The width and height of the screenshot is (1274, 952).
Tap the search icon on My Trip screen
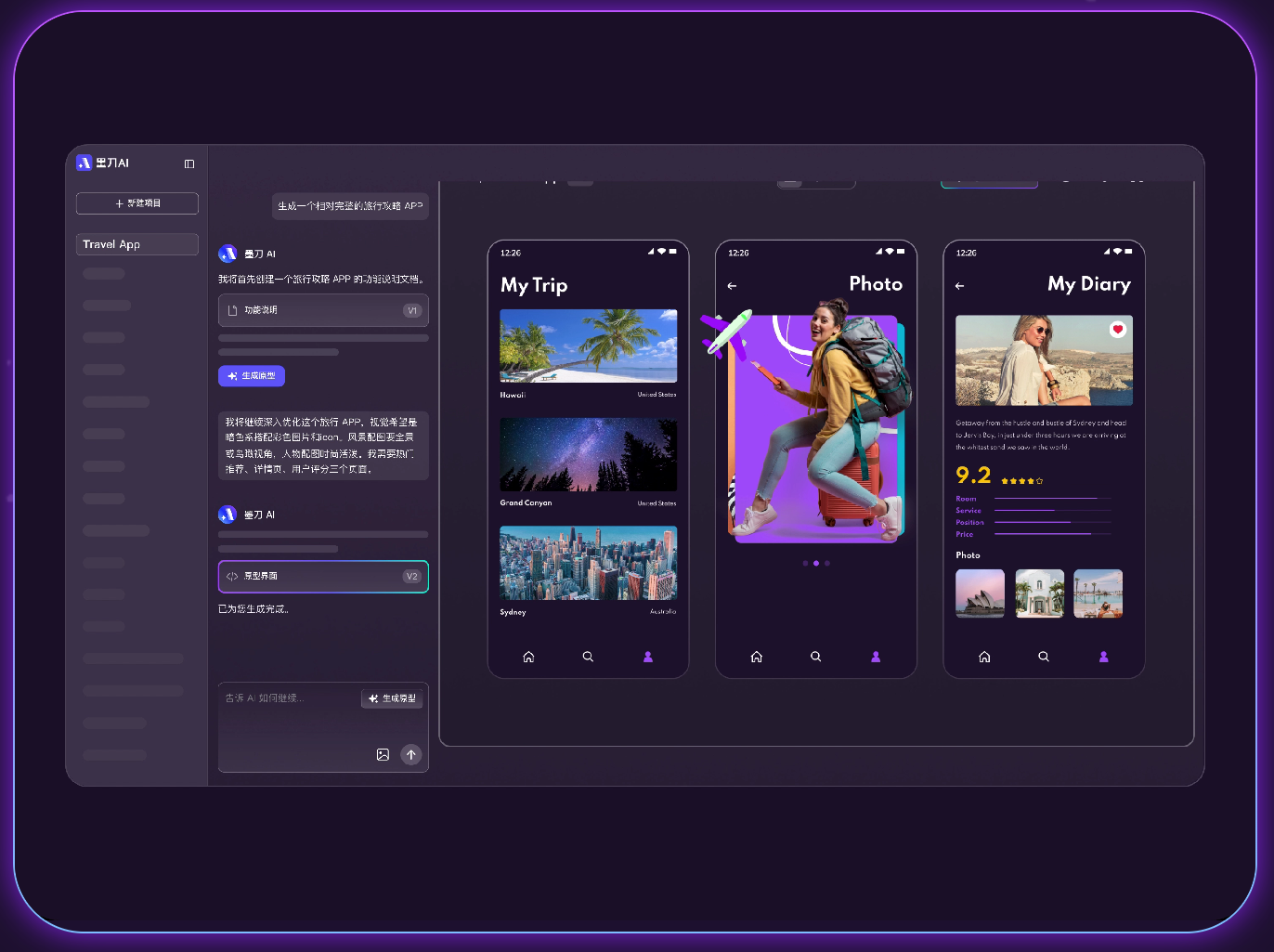(588, 657)
